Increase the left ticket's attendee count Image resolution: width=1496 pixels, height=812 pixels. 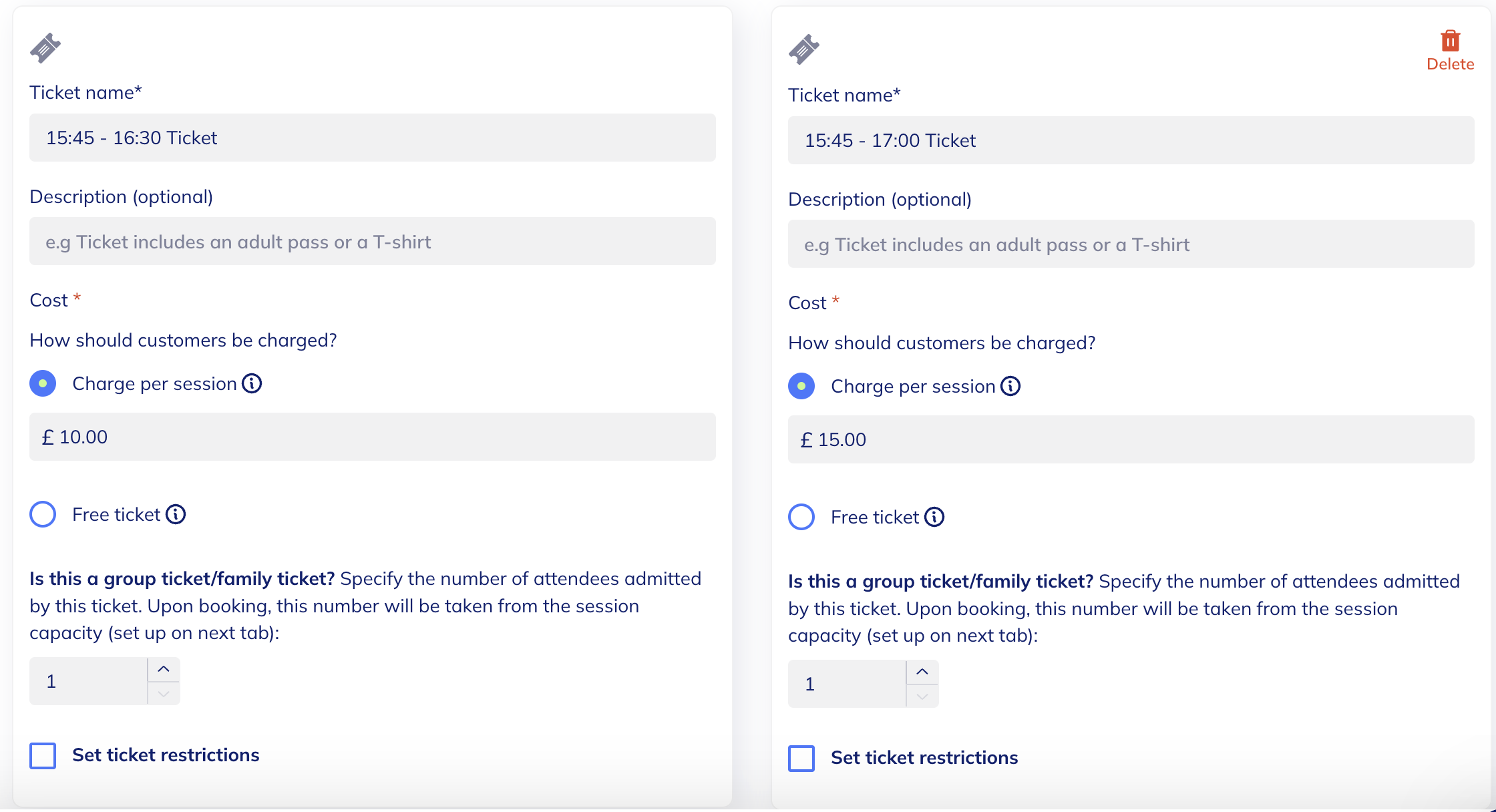tap(164, 669)
